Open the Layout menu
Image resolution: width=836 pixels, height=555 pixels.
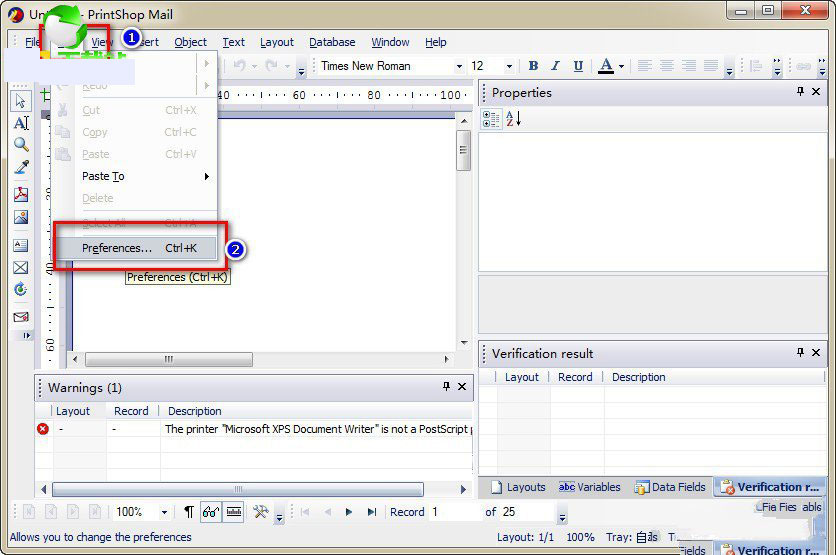point(277,42)
